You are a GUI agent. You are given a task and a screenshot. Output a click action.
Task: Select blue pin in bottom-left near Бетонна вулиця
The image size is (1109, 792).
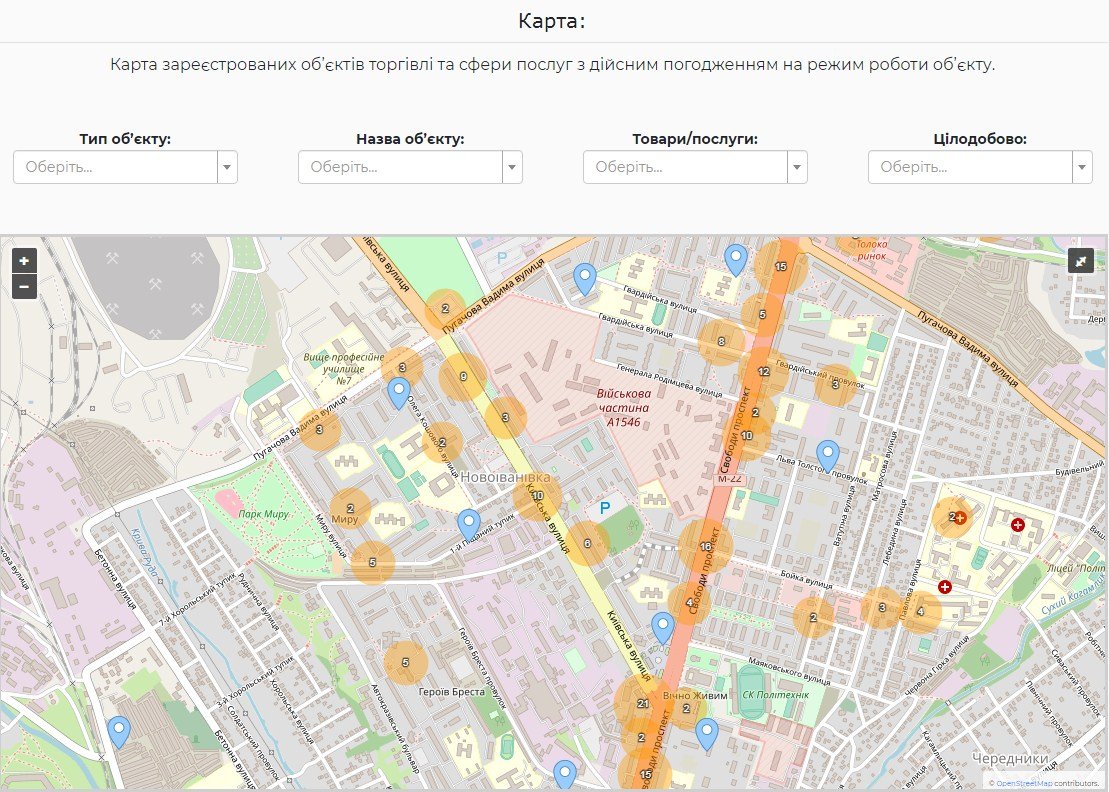tap(120, 732)
